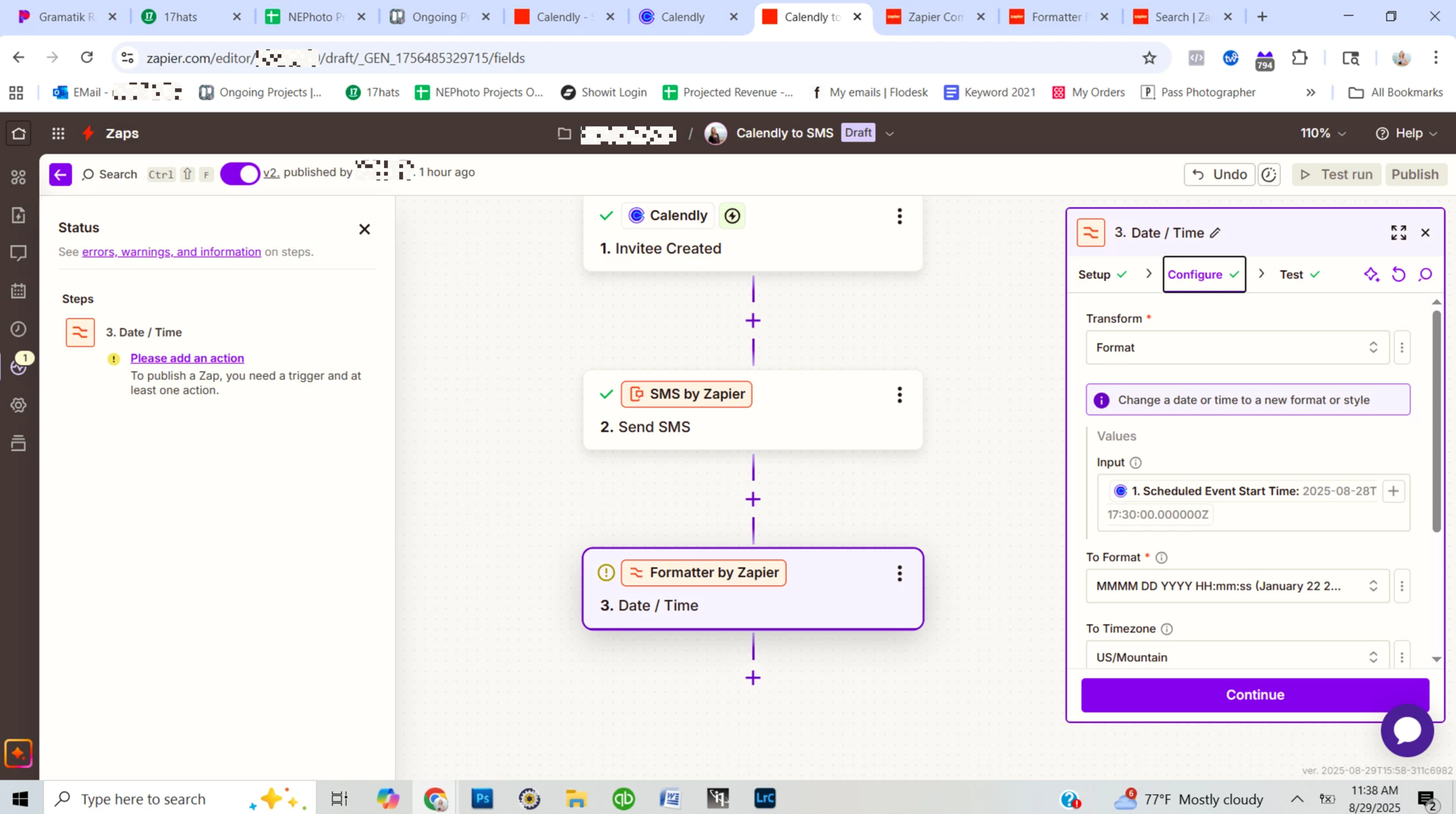1456x814 pixels.
Task: Open the Zapier home icon
Action: (19, 133)
